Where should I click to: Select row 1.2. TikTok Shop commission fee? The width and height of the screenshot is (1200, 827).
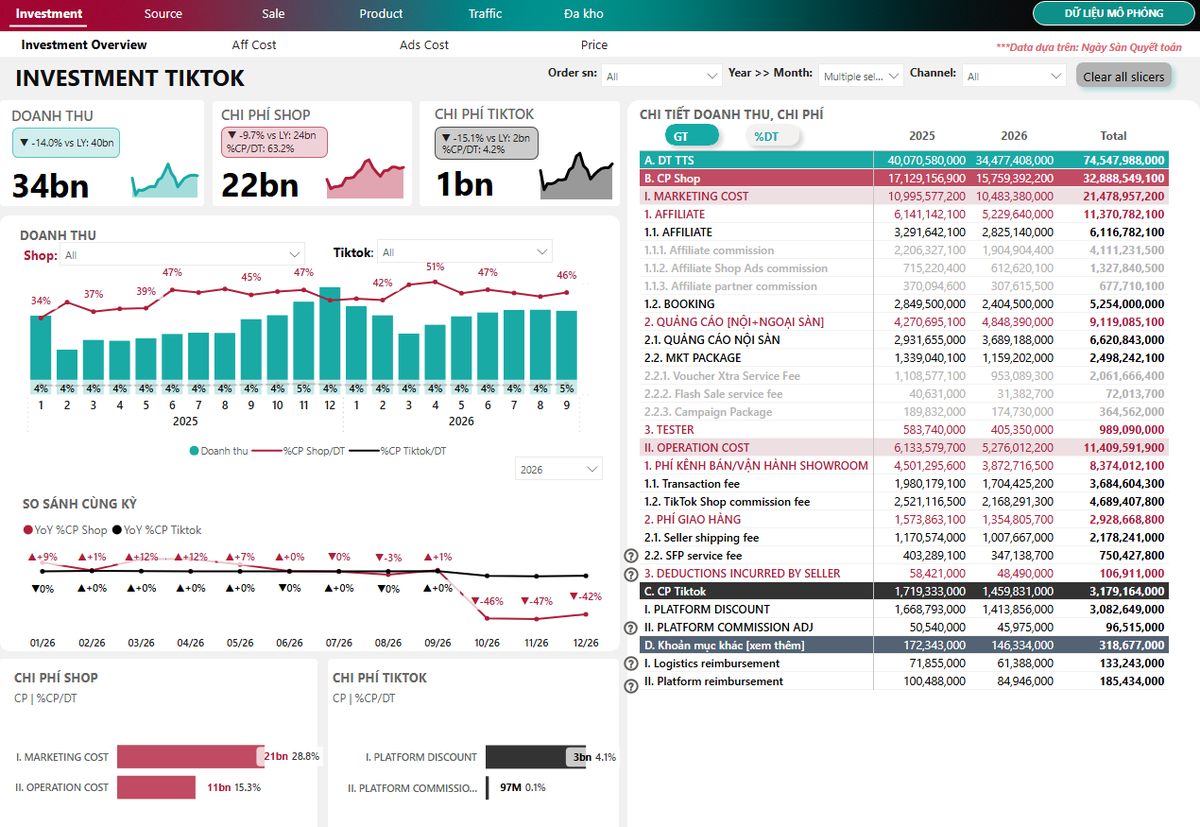903,502
